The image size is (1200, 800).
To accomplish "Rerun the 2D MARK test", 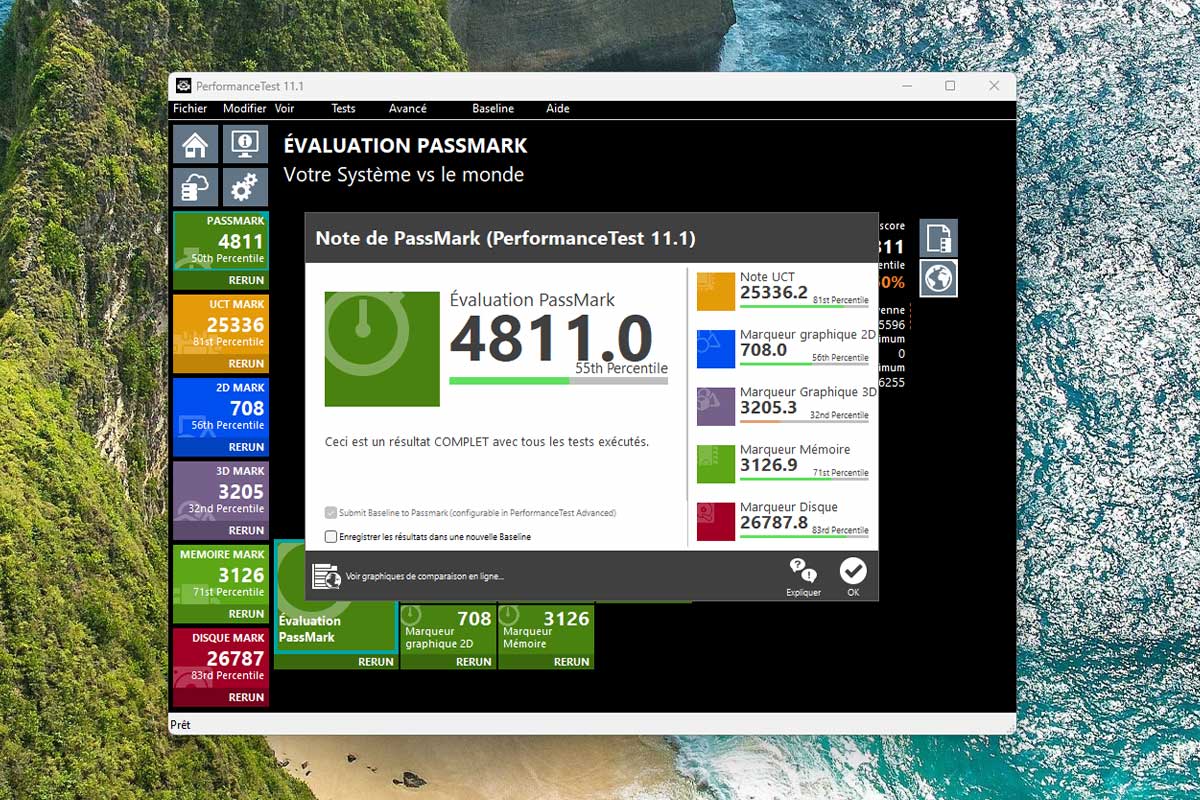I will (246, 447).
